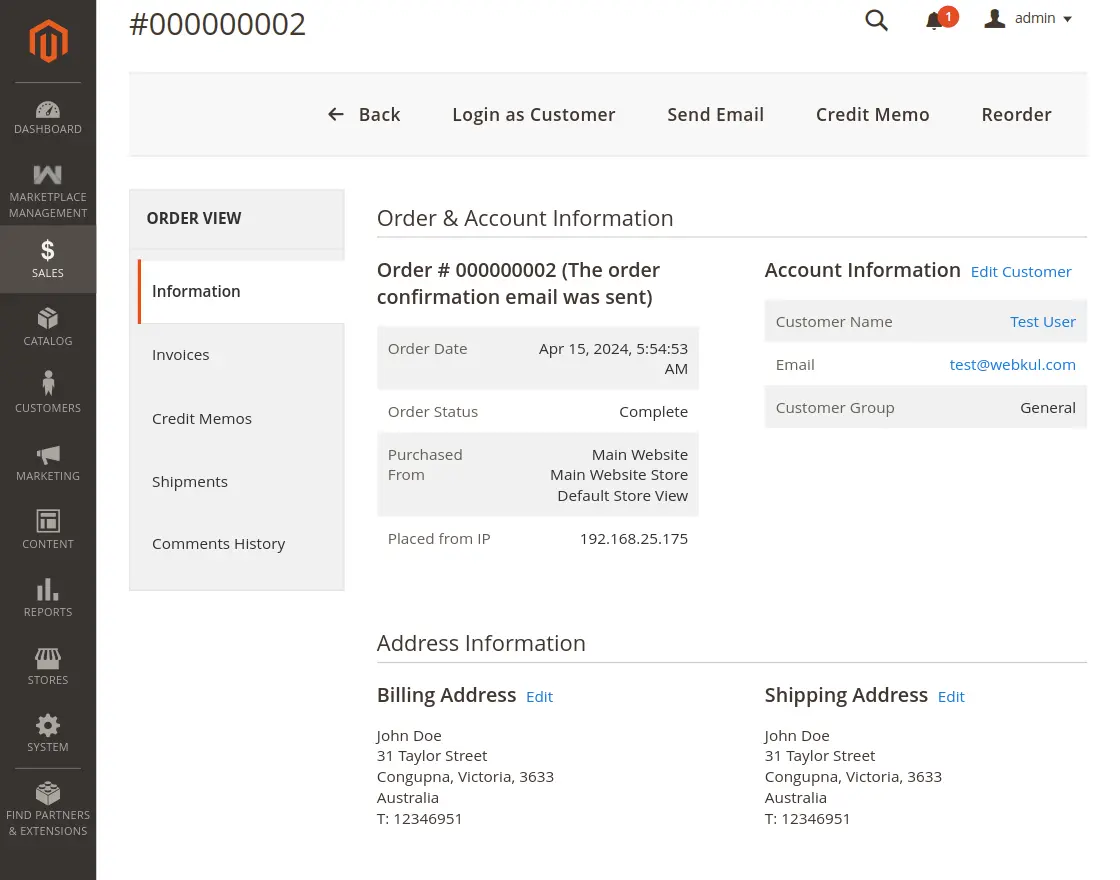Viewport: 1120px width, 880px height.
Task: Switch to the Invoices tab
Action: point(181,354)
